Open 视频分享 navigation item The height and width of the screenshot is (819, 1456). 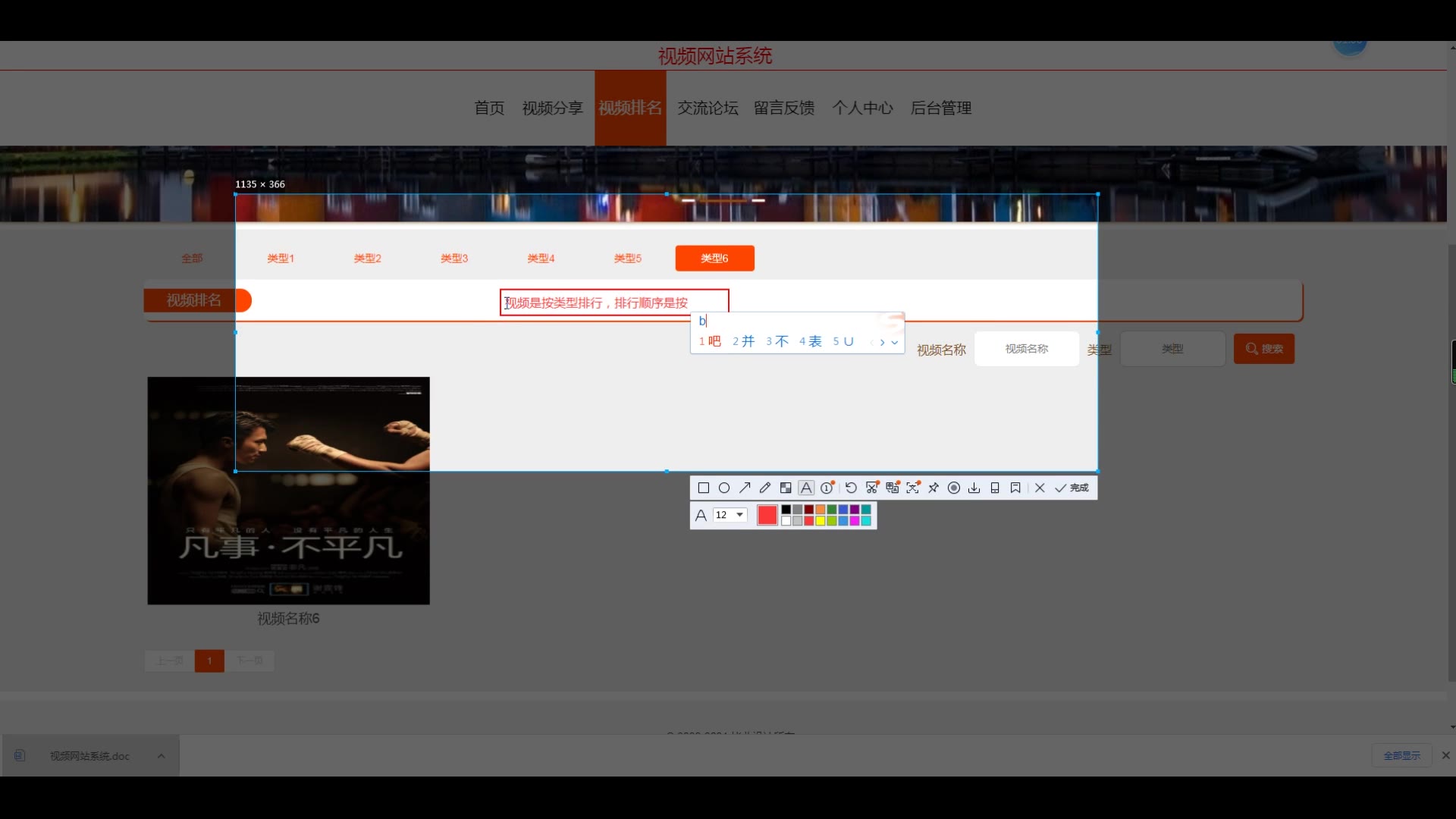(x=552, y=108)
